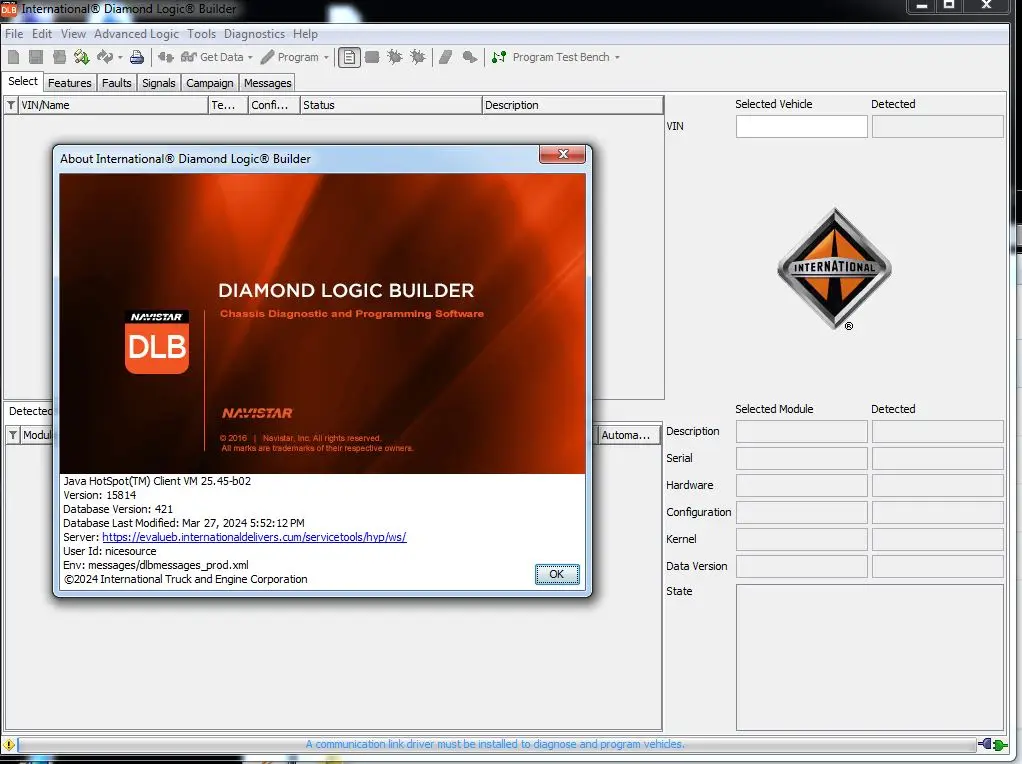Click the "Version: 15814" text
This screenshot has height=764, width=1022.
(x=100, y=495)
